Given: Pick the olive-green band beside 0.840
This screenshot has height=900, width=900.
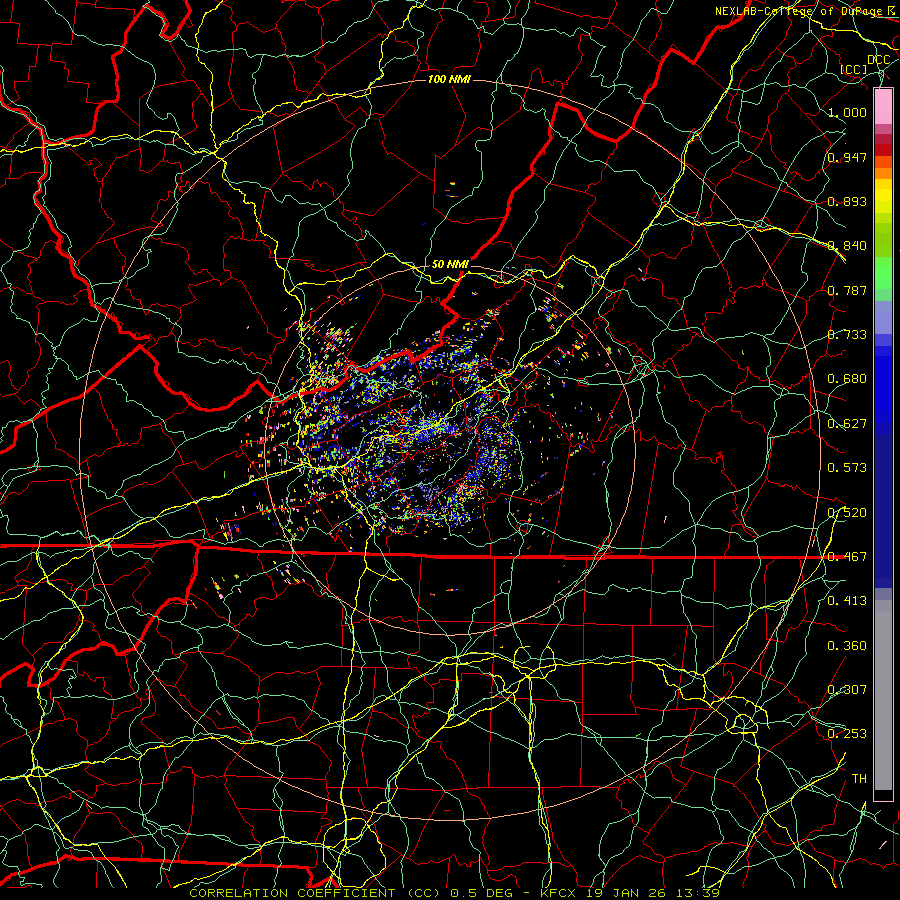Looking at the screenshot, I should coord(883,240).
